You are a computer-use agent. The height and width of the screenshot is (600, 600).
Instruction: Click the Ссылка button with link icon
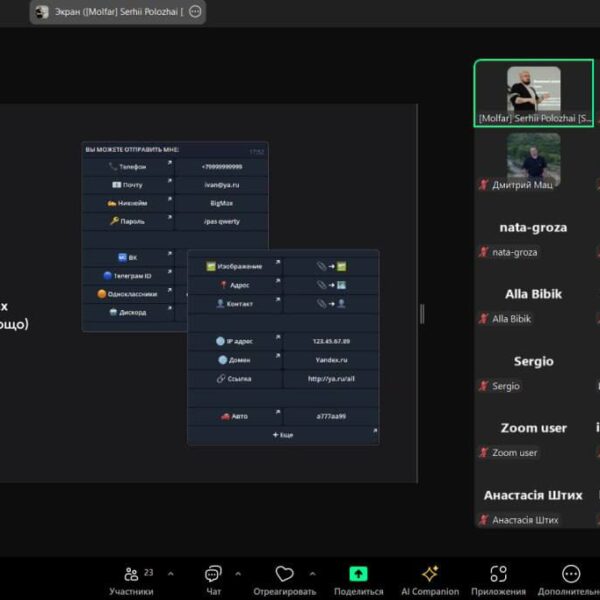click(x=235, y=379)
